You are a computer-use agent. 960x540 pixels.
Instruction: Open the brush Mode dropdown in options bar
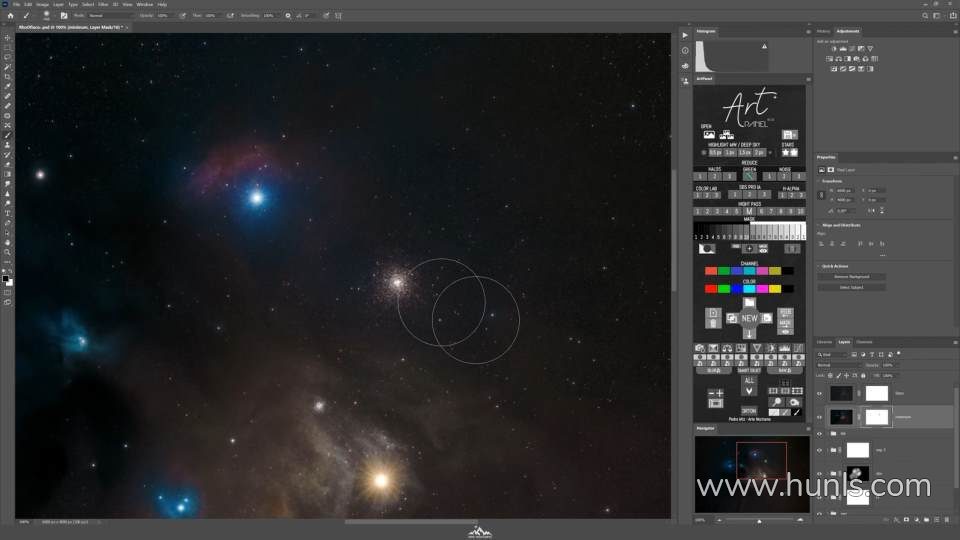(x=112, y=15)
